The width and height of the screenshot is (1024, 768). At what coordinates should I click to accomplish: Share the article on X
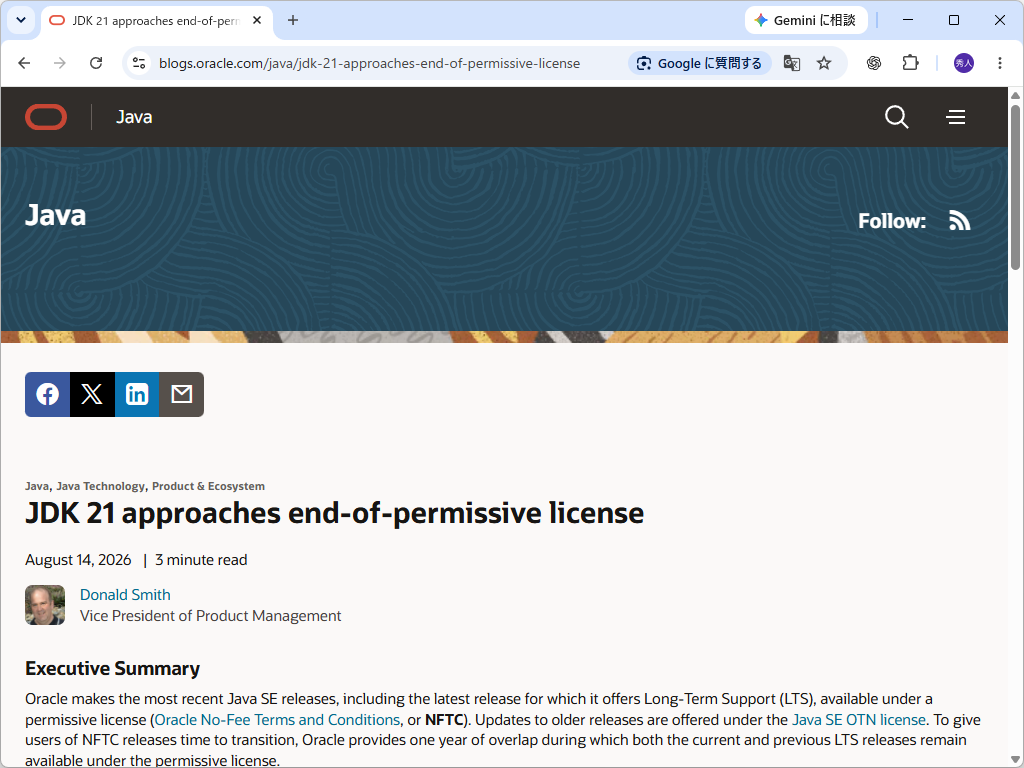(x=92, y=394)
